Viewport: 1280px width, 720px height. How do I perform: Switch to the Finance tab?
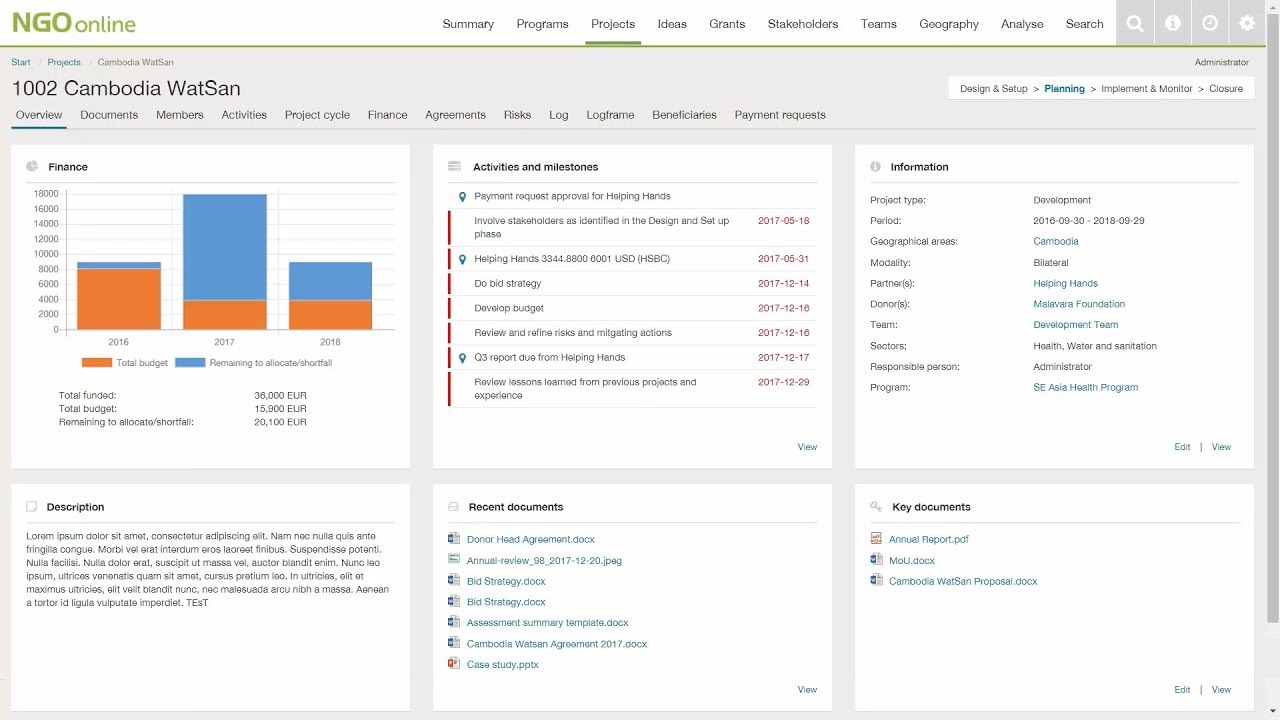pos(387,115)
